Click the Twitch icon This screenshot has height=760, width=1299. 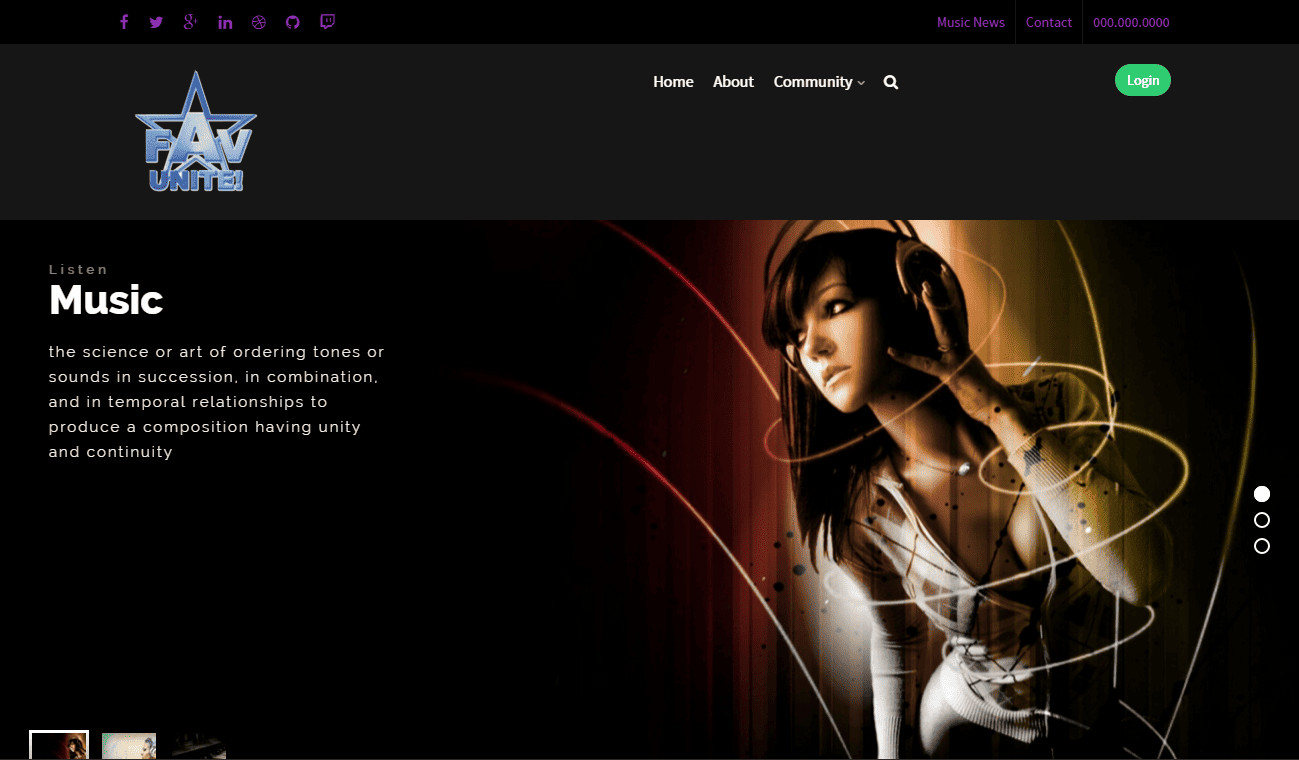click(x=327, y=22)
